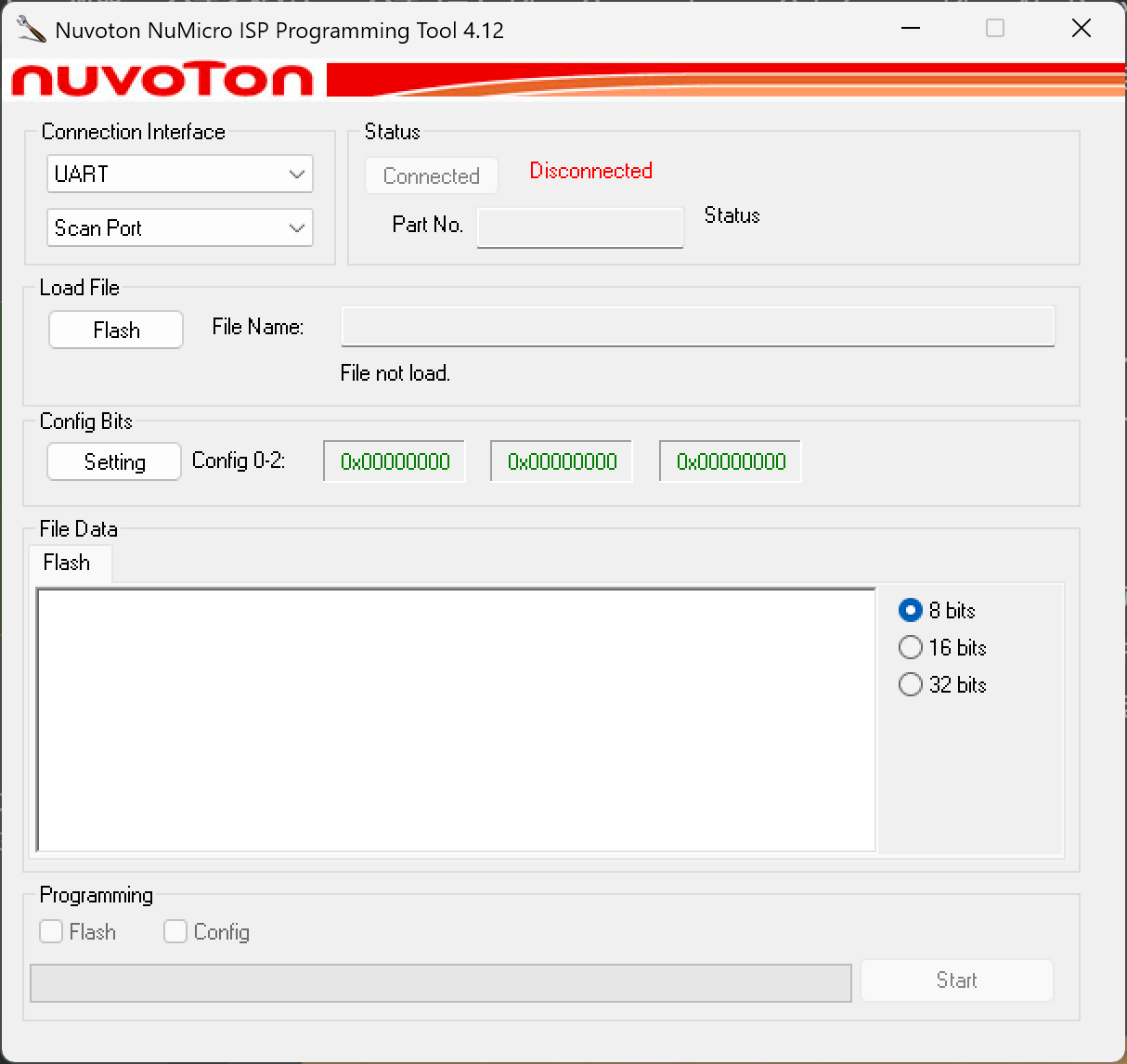The width and height of the screenshot is (1127, 1064).
Task: Select the 8 bits radio button
Action: [x=938, y=610]
